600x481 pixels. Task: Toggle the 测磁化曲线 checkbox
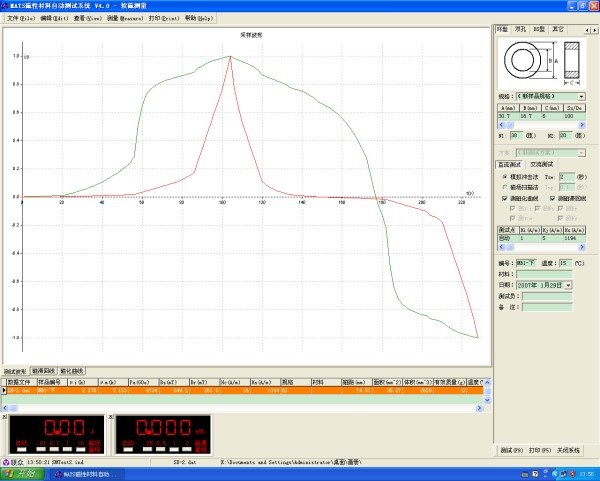point(503,199)
